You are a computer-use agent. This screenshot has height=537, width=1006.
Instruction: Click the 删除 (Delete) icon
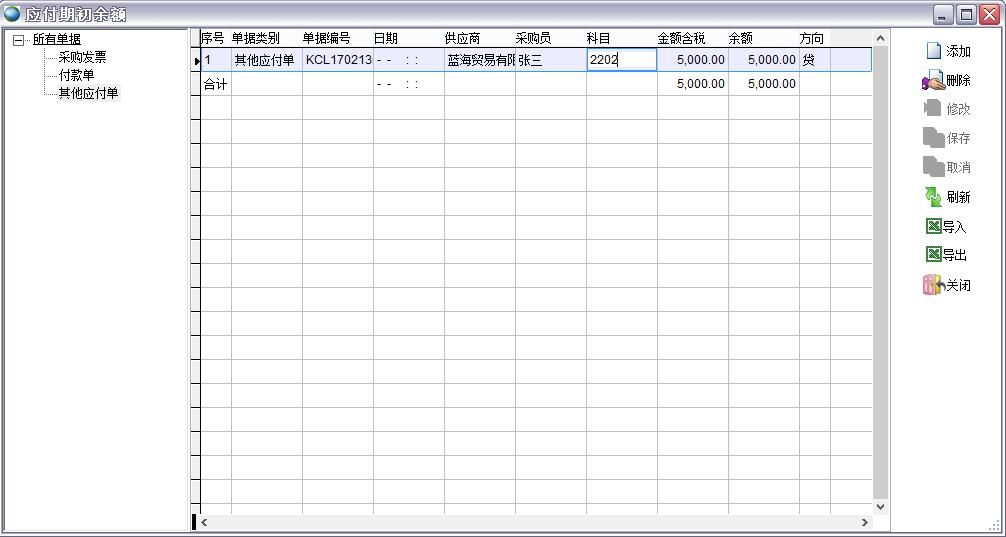tap(933, 81)
